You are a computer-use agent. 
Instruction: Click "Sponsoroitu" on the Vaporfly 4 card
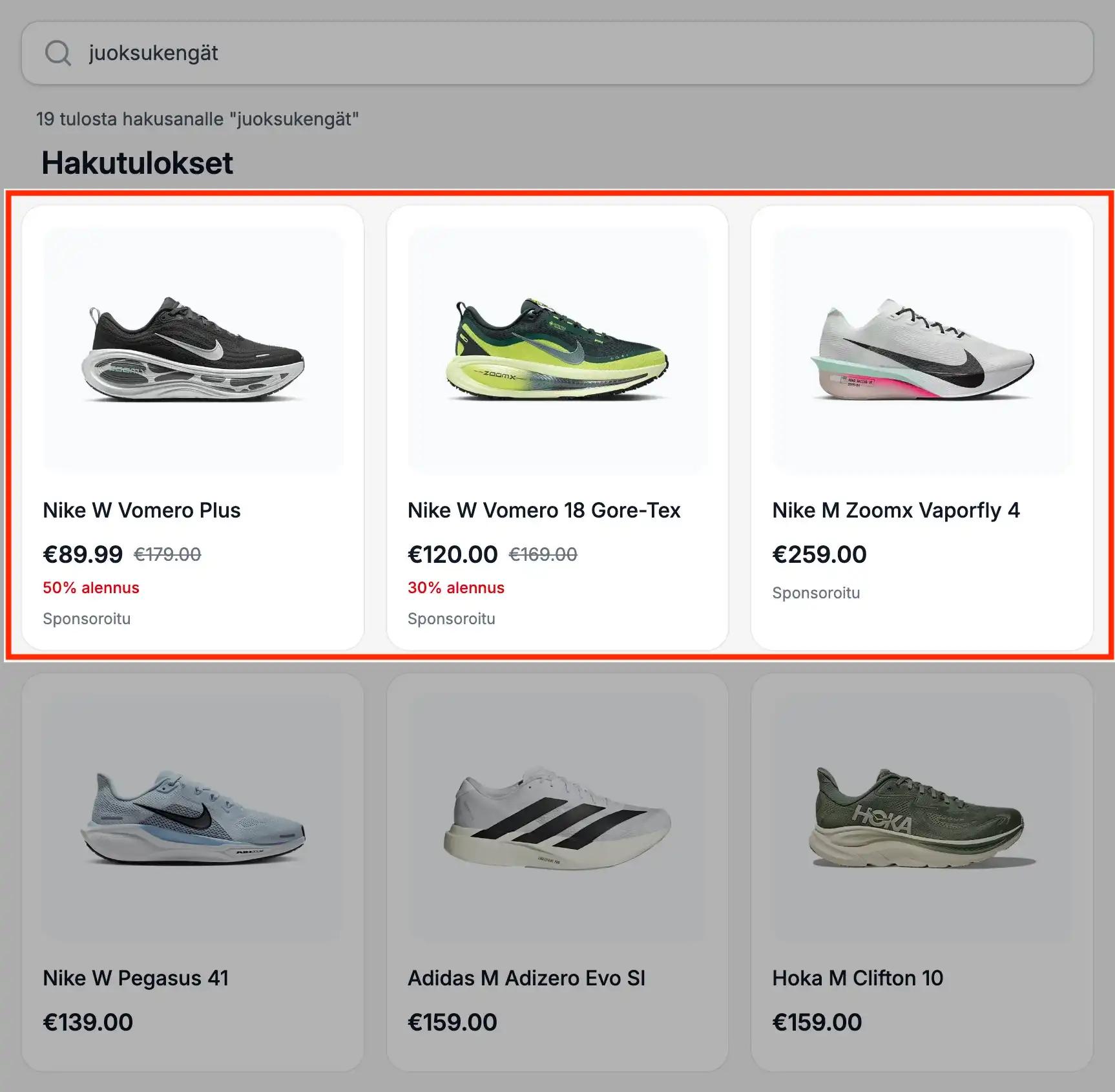tap(816, 593)
